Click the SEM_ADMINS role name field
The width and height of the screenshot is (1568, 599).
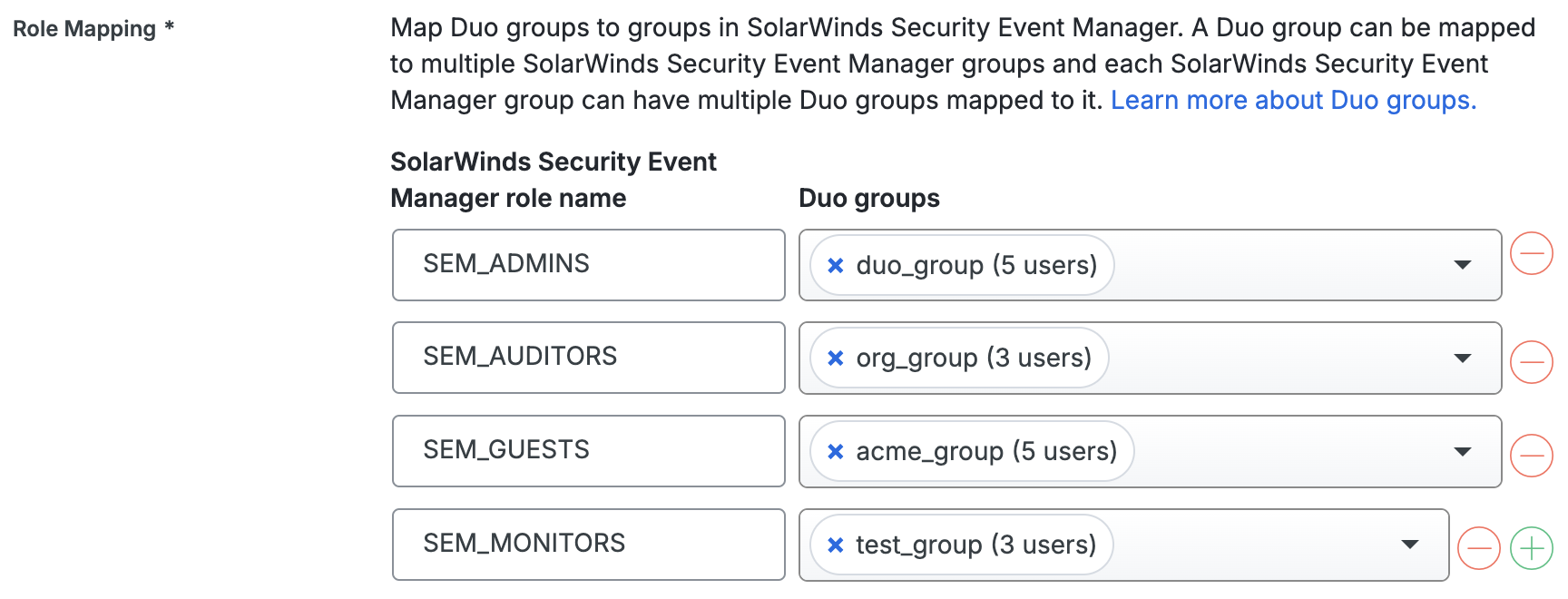(x=588, y=264)
